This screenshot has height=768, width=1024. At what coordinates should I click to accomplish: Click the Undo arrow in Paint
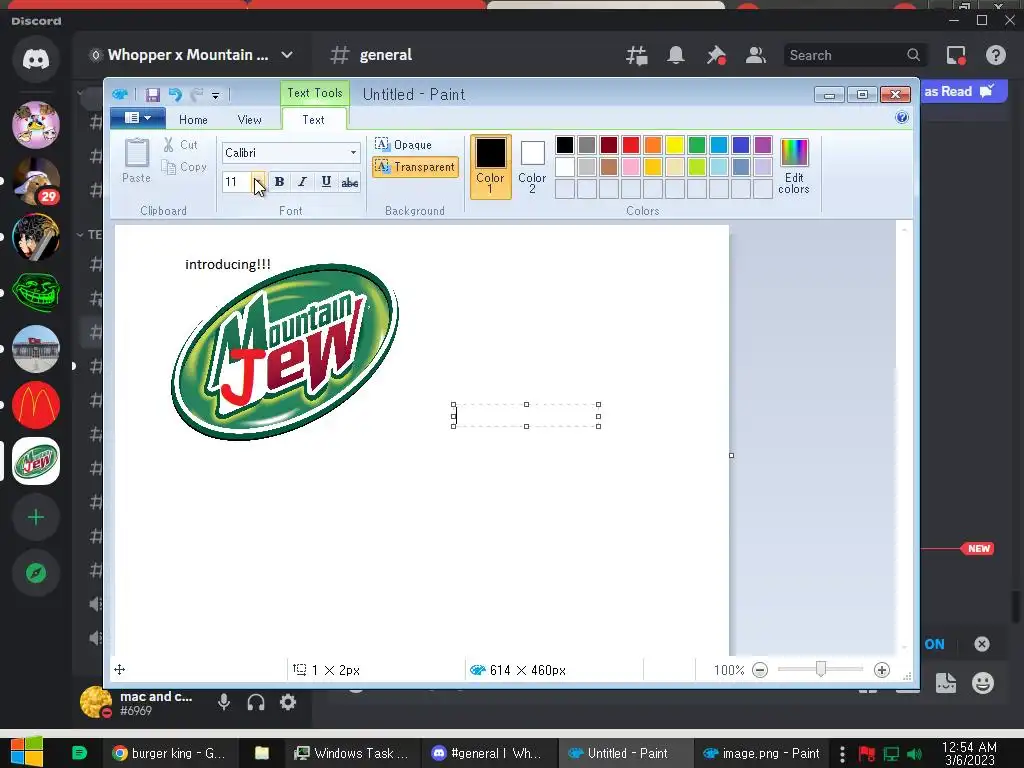click(x=175, y=95)
